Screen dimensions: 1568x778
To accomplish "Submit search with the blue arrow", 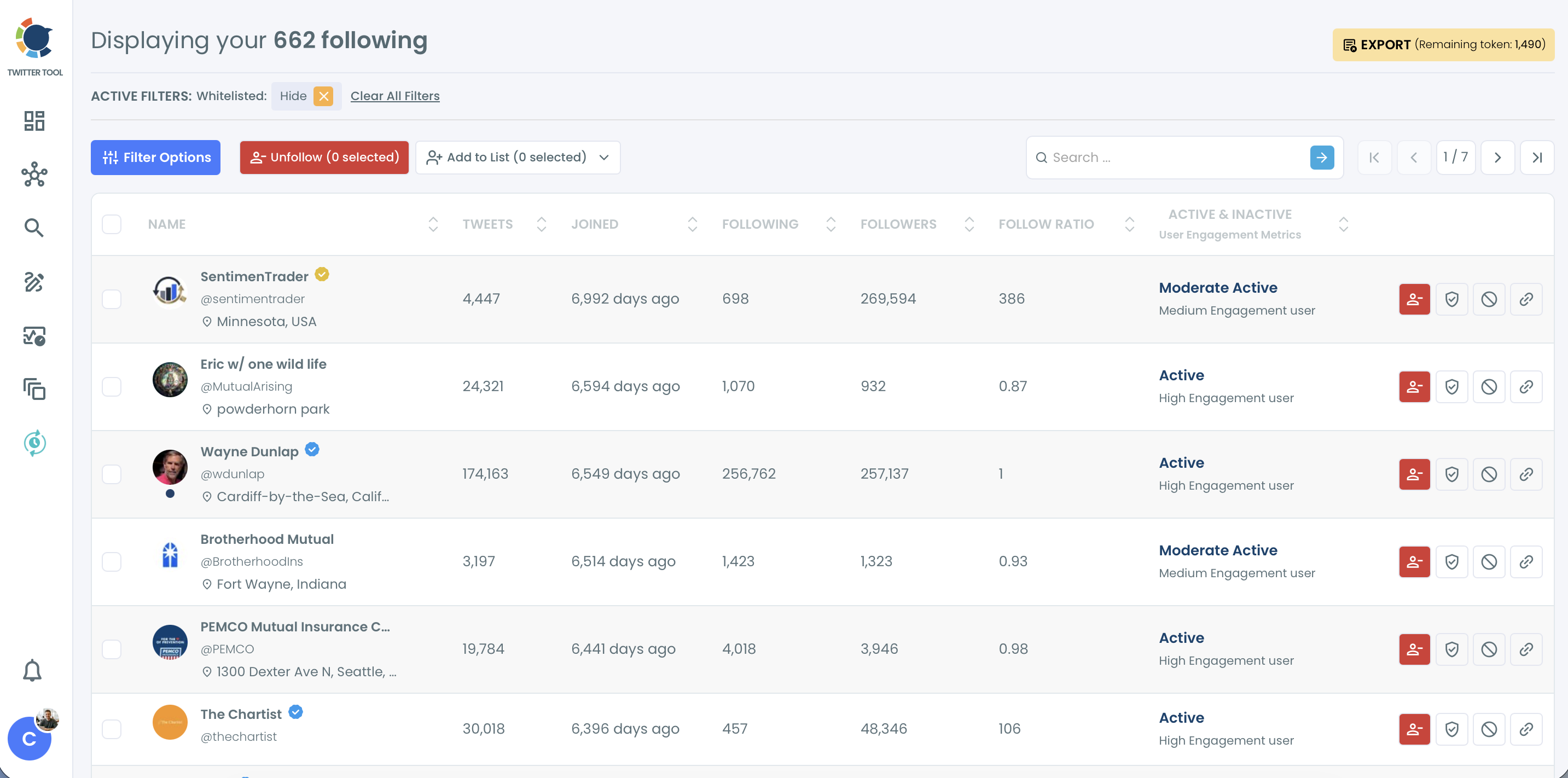I will pyautogui.click(x=1321, y=157).
